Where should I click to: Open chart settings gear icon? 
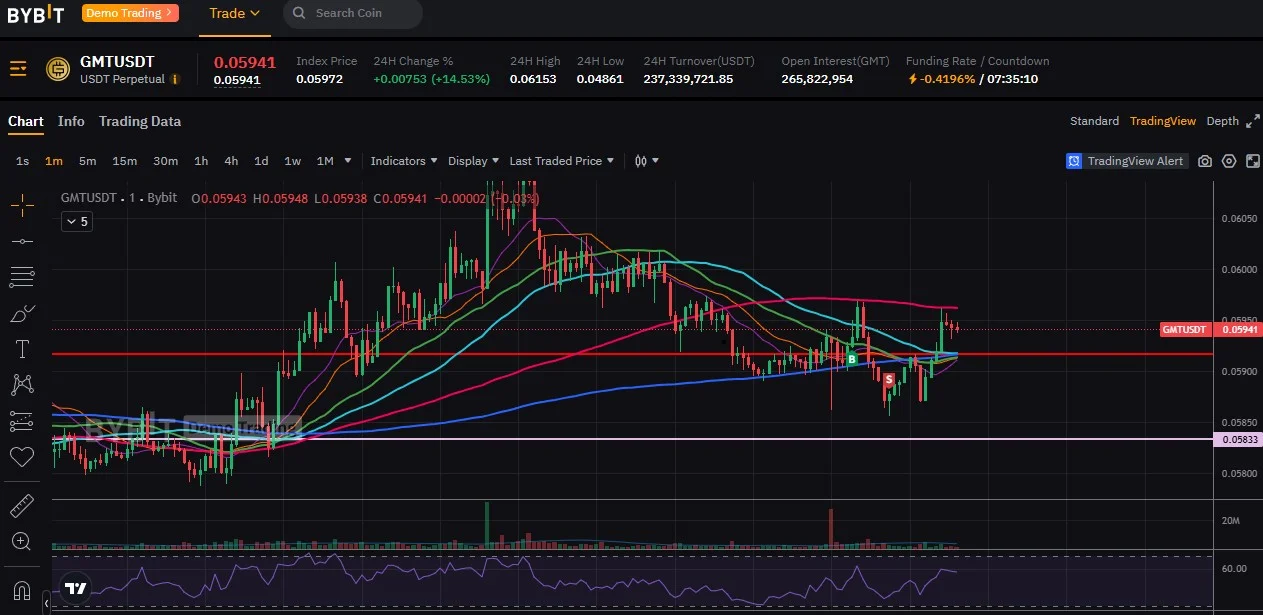[1229, 161]
